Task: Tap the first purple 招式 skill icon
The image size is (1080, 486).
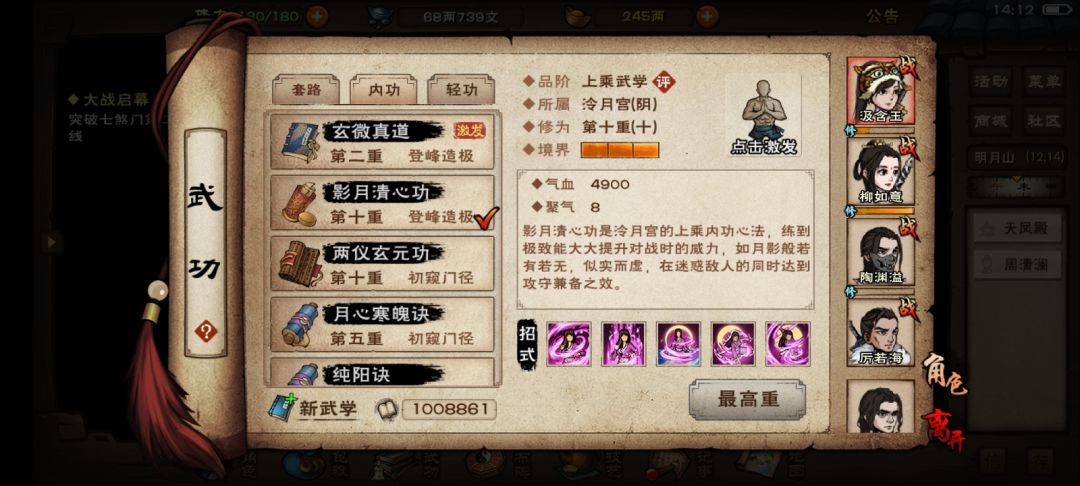Action: (568, 344)
